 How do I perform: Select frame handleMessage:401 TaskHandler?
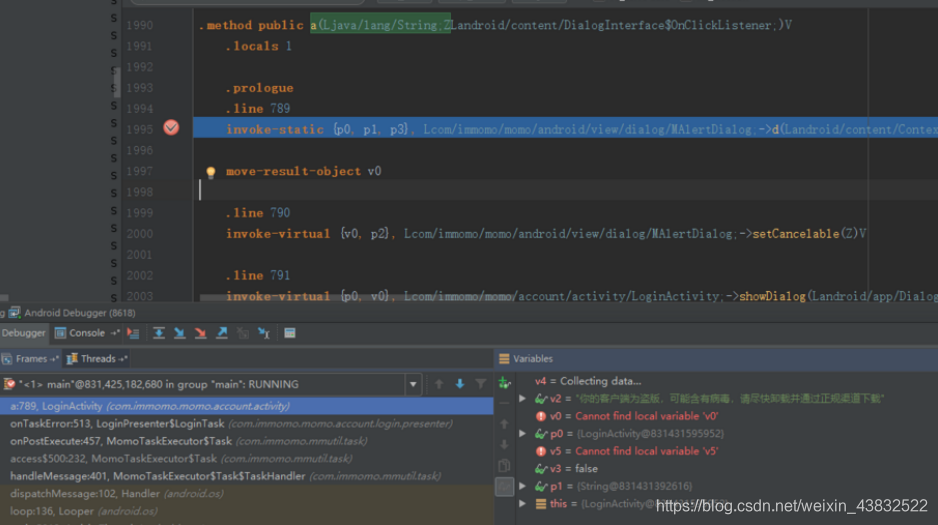(x=246, y=476)
